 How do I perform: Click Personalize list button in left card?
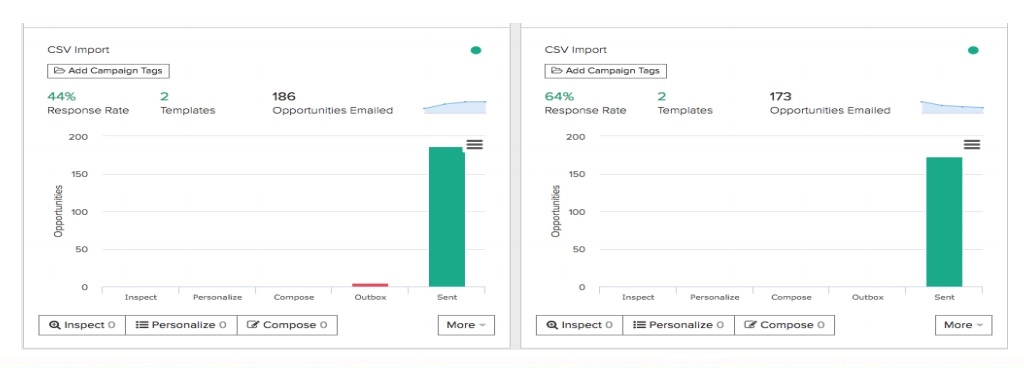click(x=182, y=325)
